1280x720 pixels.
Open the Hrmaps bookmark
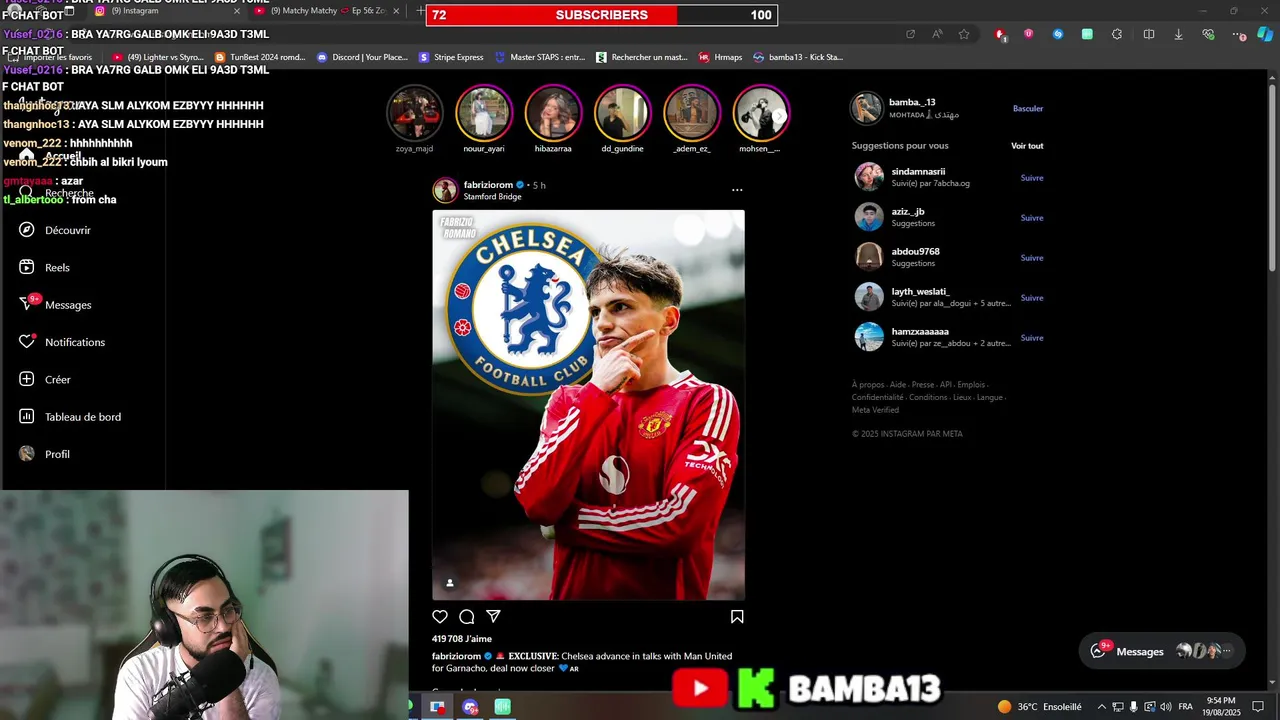720,57
